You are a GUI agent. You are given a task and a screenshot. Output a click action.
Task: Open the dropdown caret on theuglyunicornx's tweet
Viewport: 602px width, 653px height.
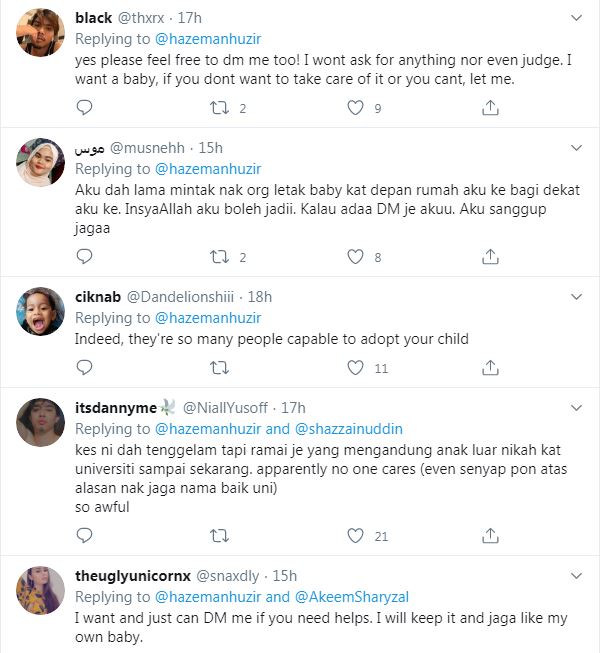coord(577,575)
